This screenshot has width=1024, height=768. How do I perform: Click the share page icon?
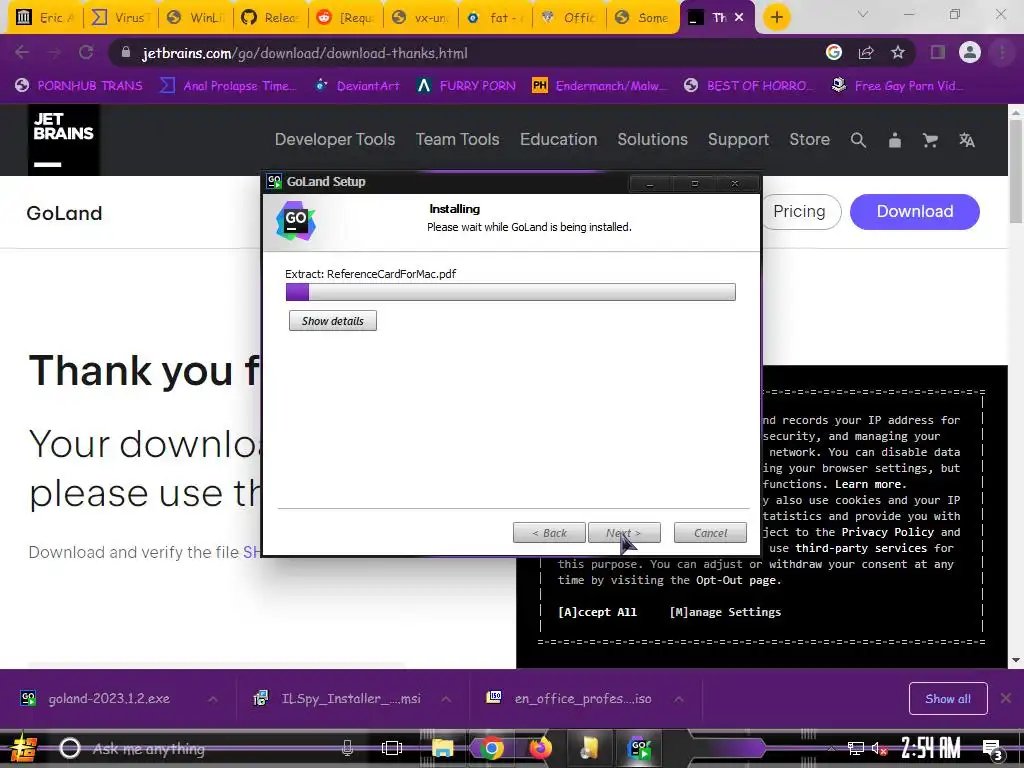click(866, 53)
